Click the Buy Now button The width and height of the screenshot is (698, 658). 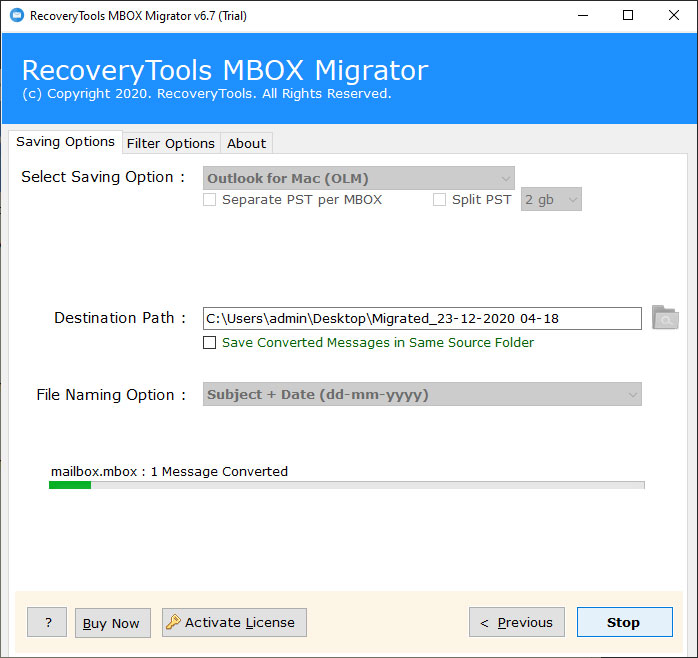113,623
